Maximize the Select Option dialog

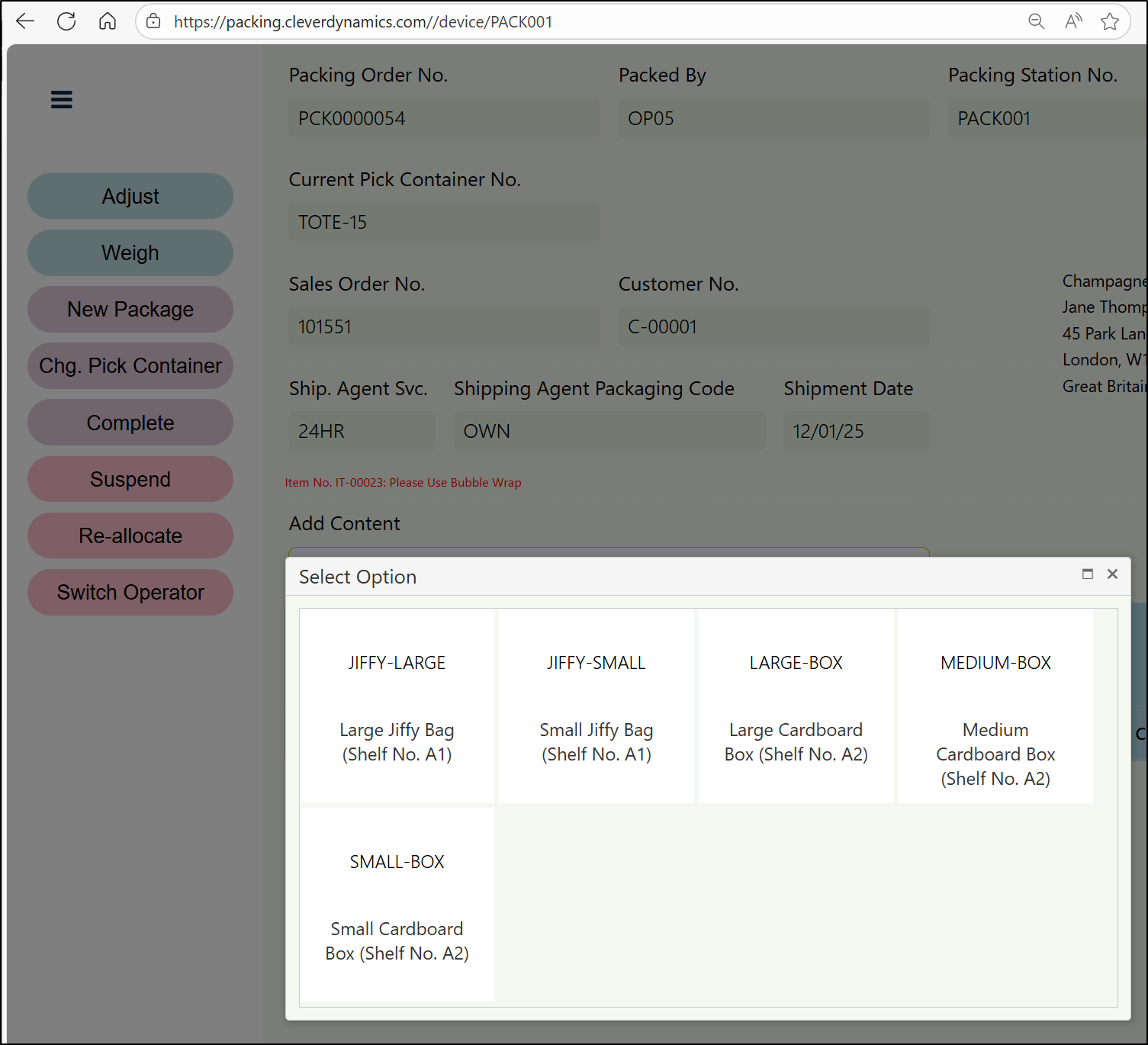1088,574
